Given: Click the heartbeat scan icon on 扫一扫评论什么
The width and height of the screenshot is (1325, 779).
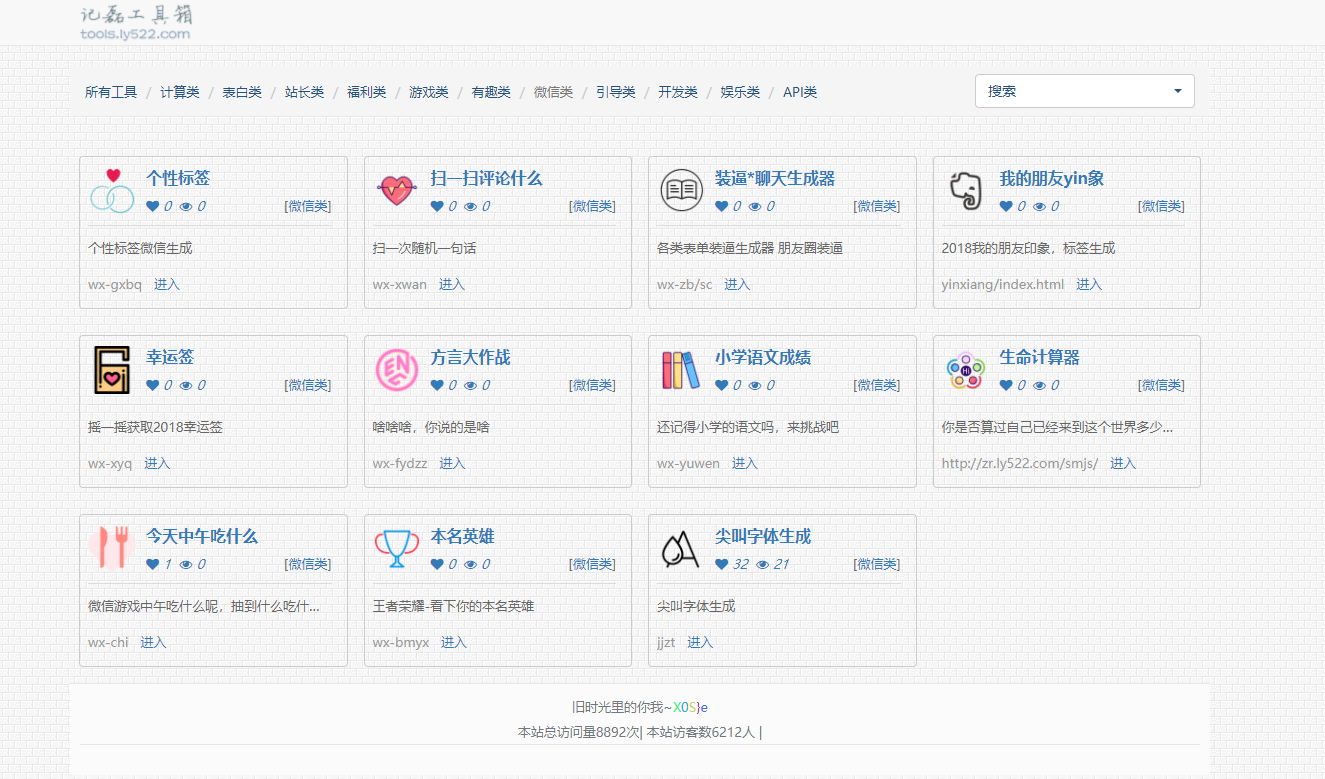Looking at the screenshot, I should (x=397, y=188).
